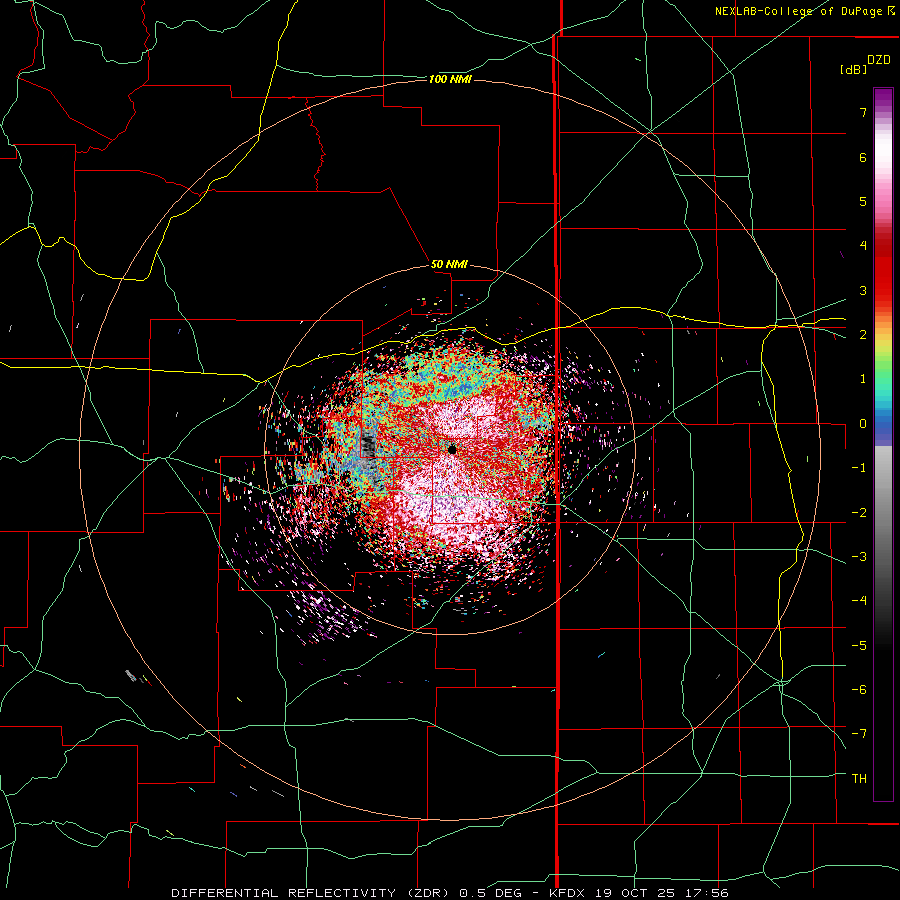Click the 0 value on the color scale

[863, 424]
